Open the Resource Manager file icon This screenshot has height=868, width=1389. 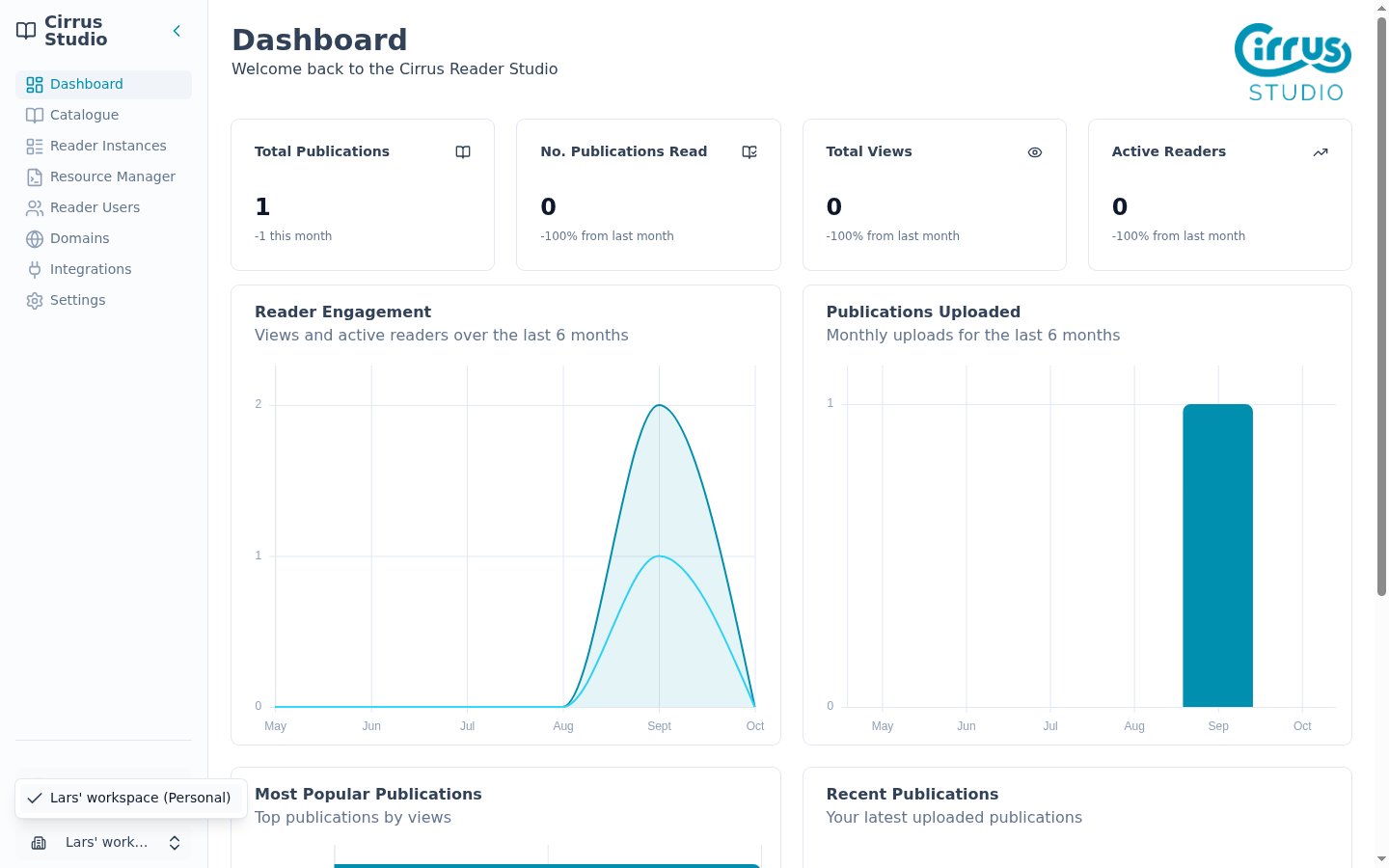[x=35, y=177]
